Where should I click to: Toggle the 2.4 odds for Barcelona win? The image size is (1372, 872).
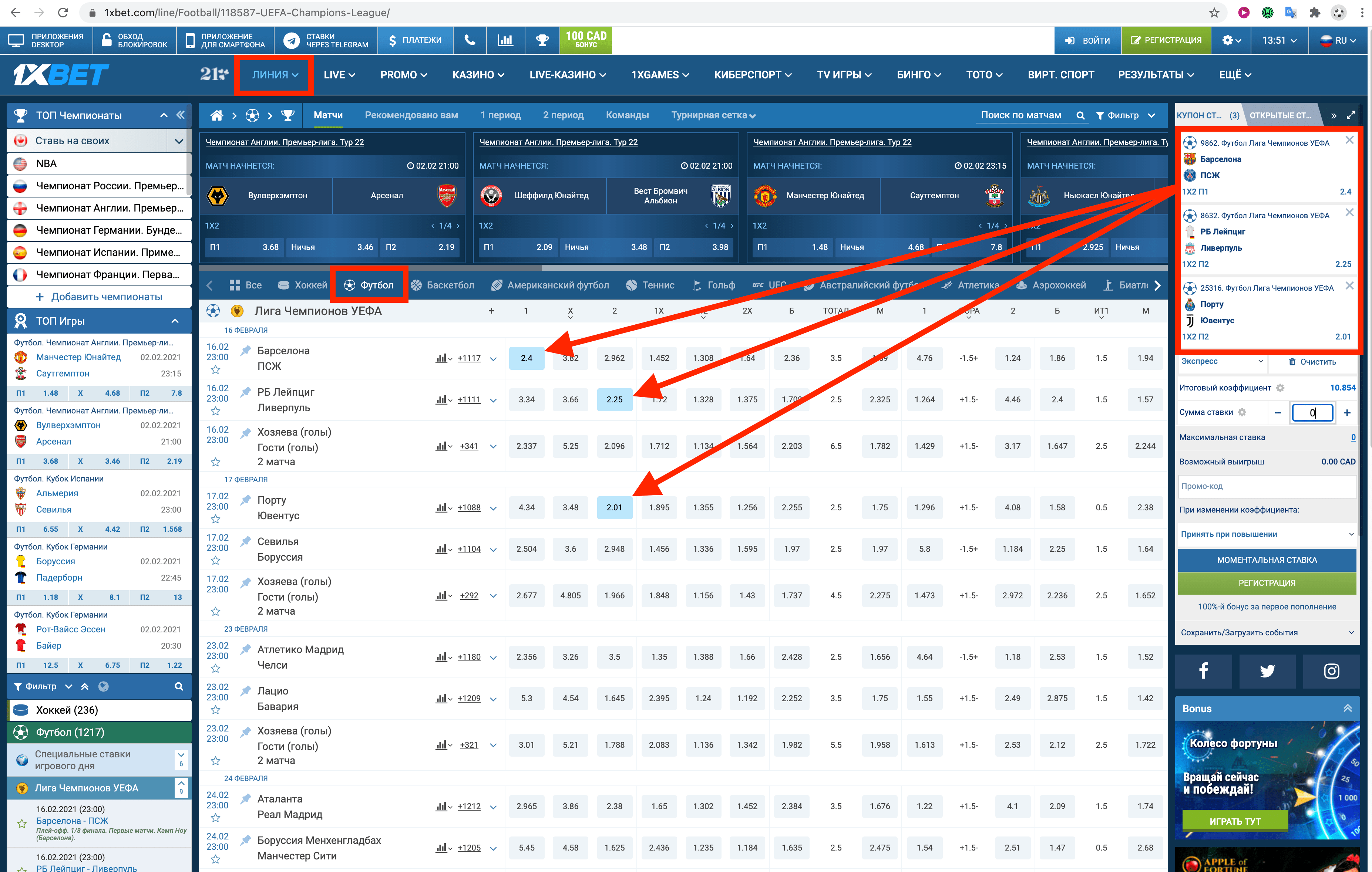pos(526,358)
